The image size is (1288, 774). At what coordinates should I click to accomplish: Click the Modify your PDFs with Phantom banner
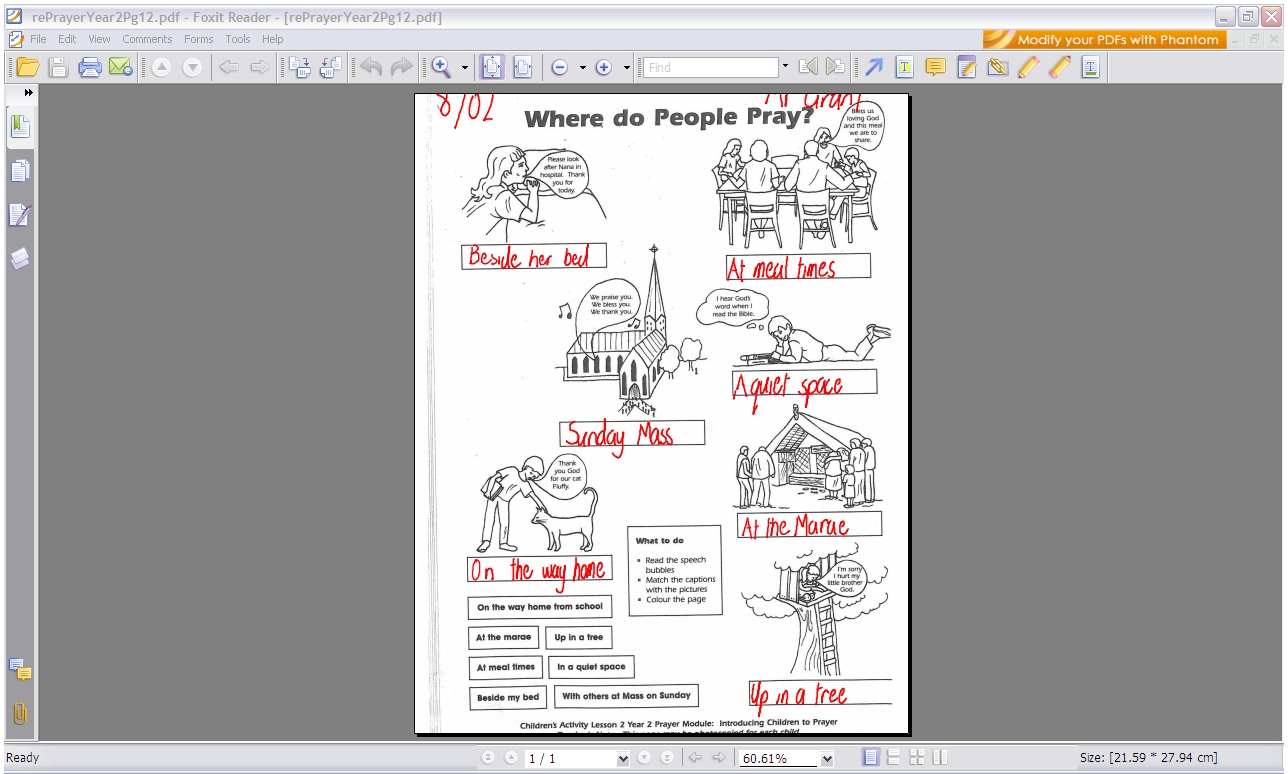point(1105,39)
